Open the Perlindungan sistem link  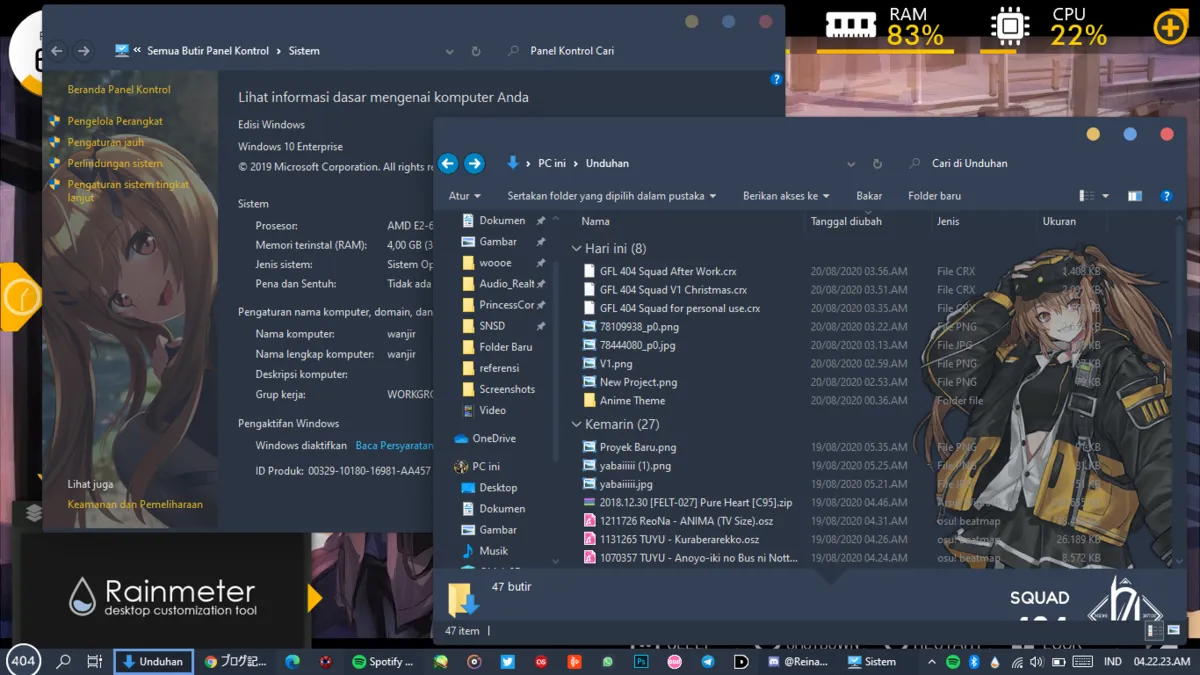click(115, 163)
